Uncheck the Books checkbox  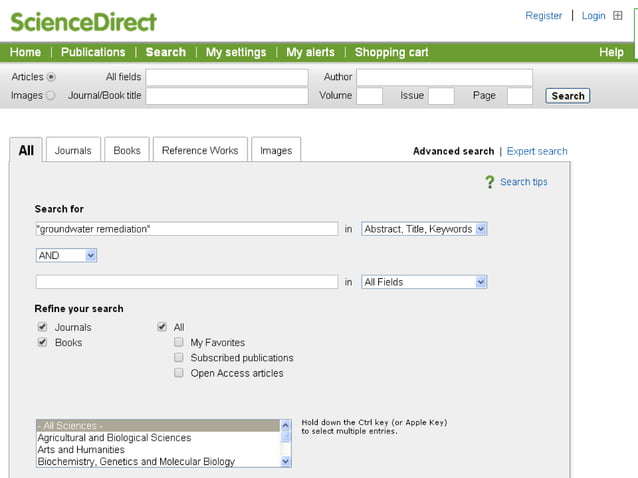pyautogui.click(x=42, y=342)
